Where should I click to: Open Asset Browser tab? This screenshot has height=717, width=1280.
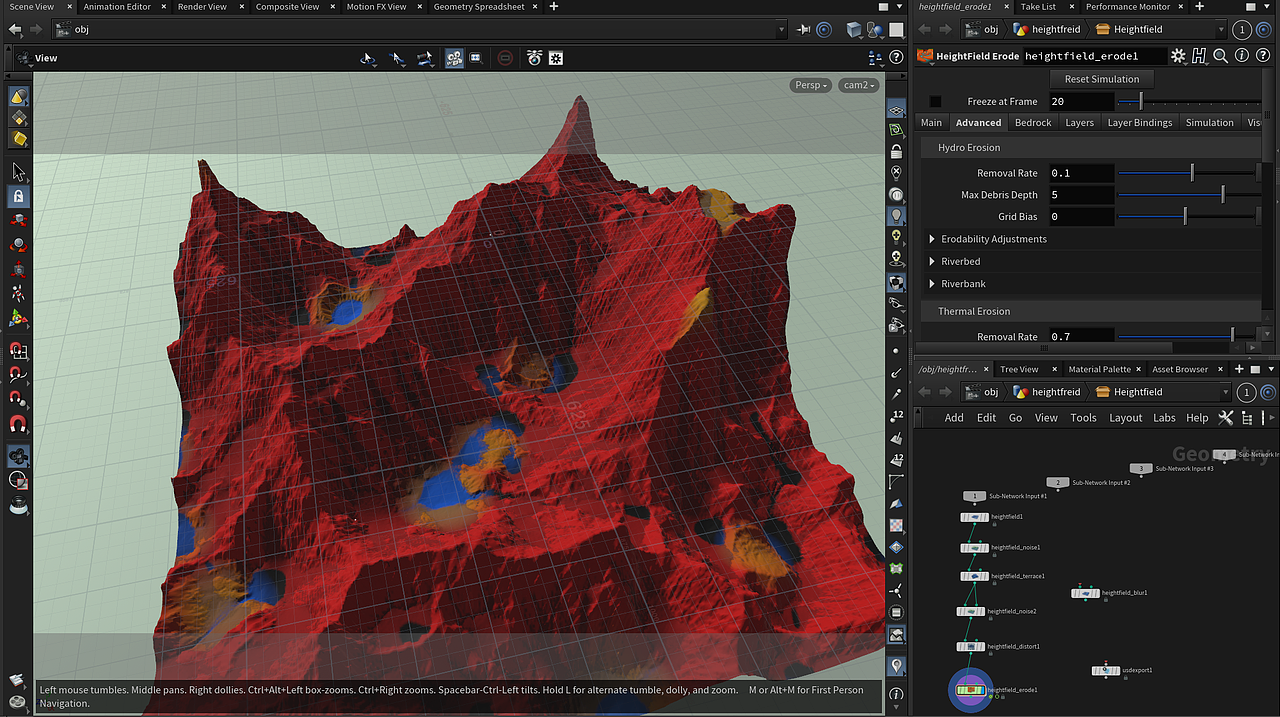click(x=1180, y=369)
